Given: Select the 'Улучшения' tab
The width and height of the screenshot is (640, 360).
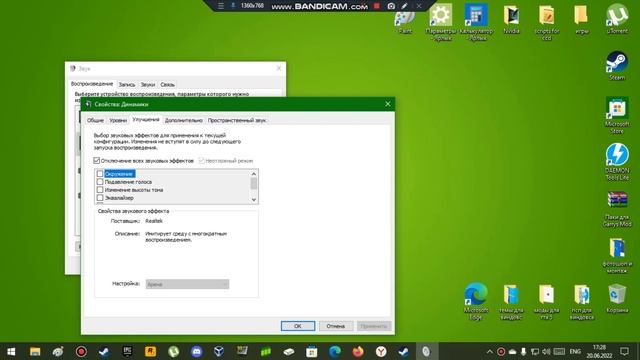Looking at the screenshot, I should pos(146,120).
